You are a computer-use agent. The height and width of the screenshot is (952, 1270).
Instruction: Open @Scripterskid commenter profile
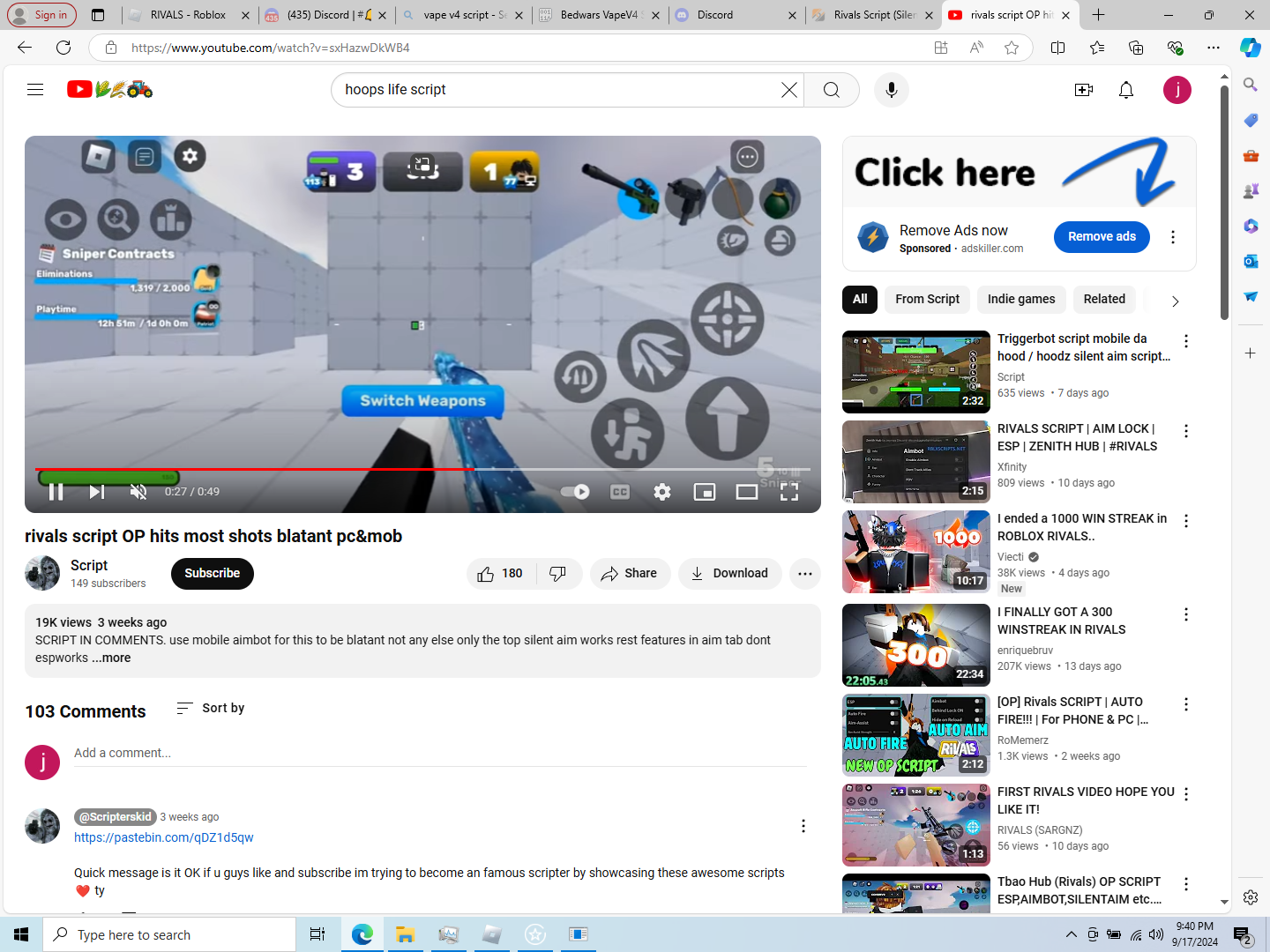click(115, 817)
